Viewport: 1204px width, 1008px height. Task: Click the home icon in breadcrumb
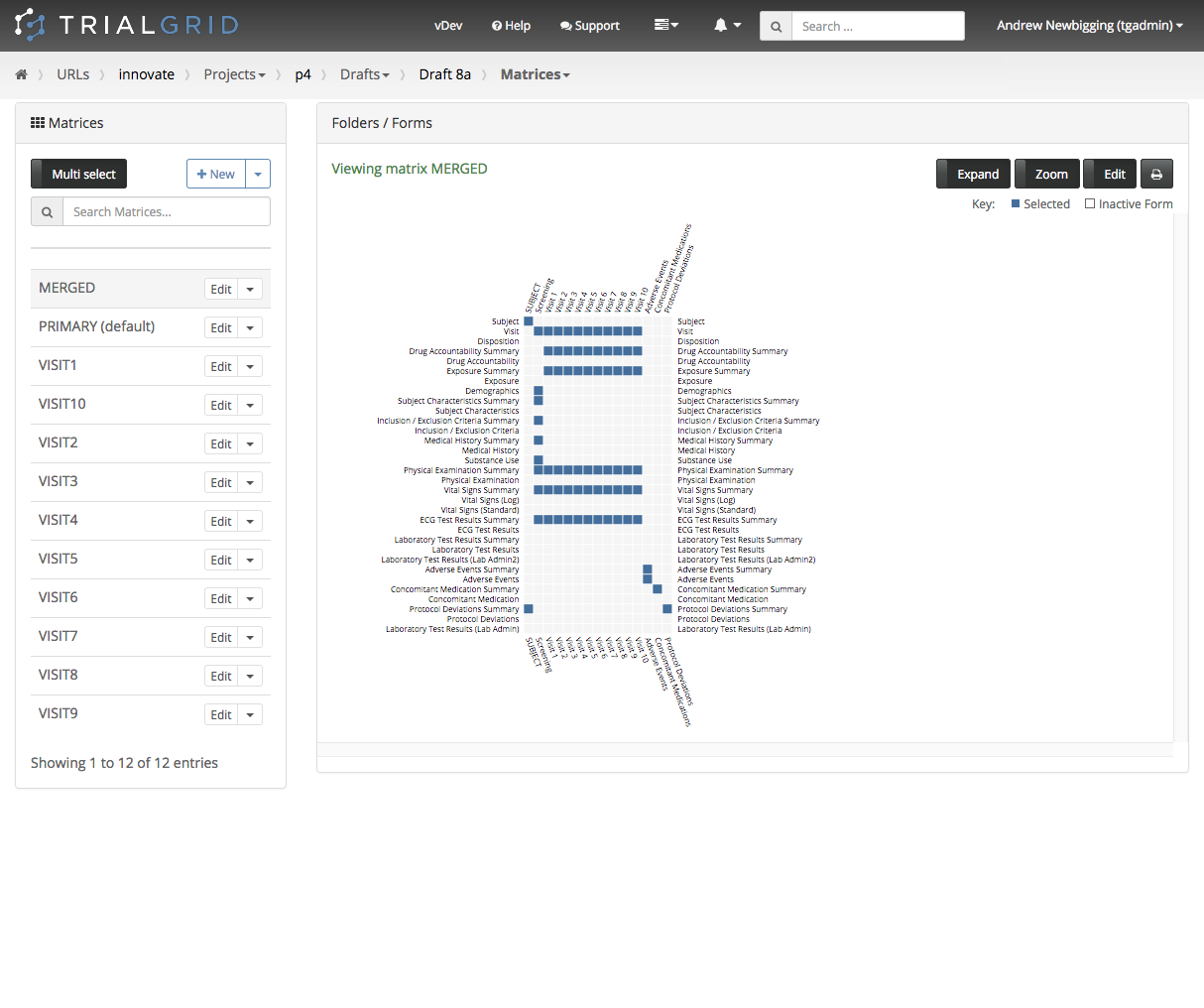point(21,75)
